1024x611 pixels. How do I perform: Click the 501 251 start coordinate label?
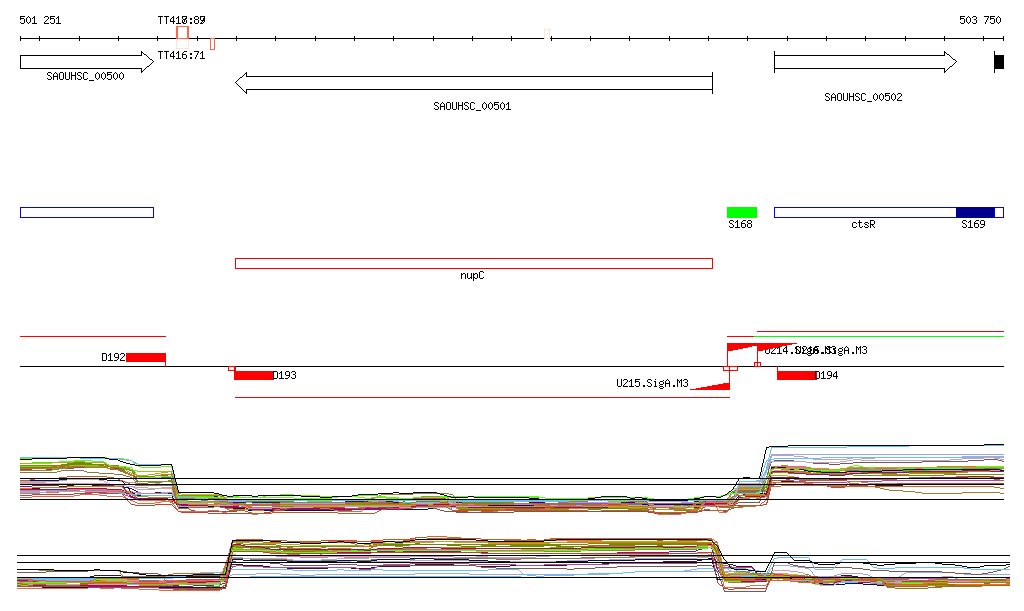click(x=40, y=20)
